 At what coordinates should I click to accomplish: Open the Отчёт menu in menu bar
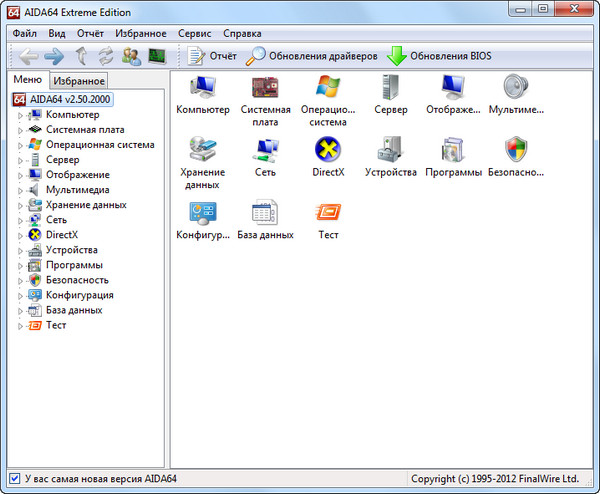[x=90, y=33]
